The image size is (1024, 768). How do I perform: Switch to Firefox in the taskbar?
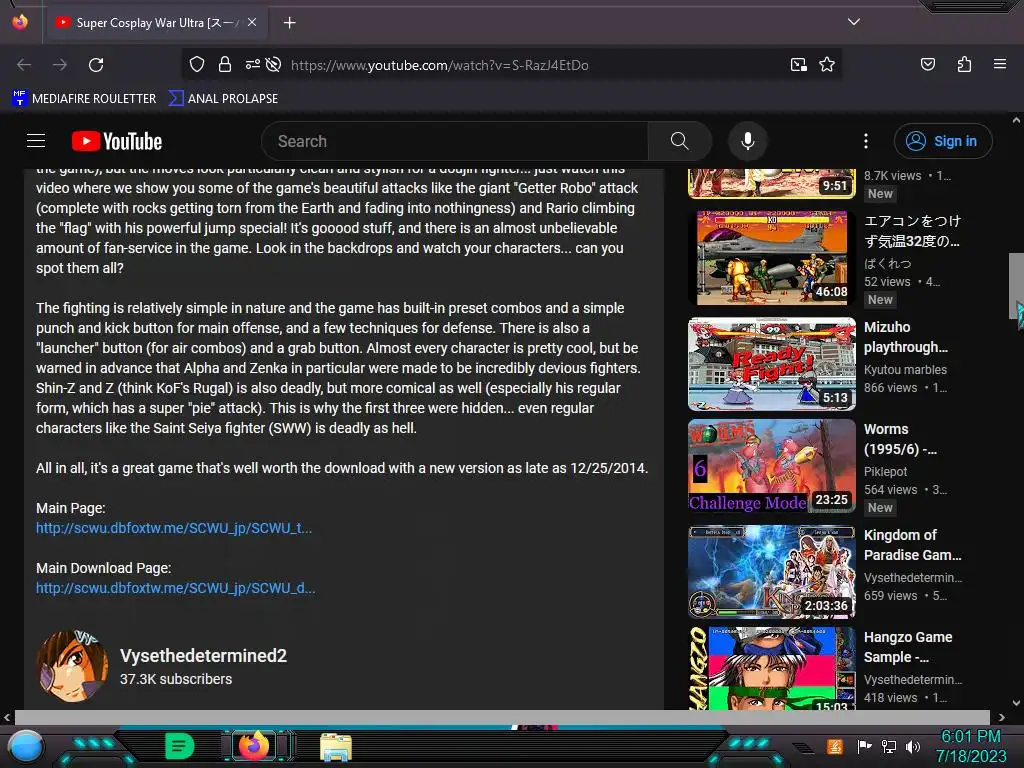coord(253,746)
